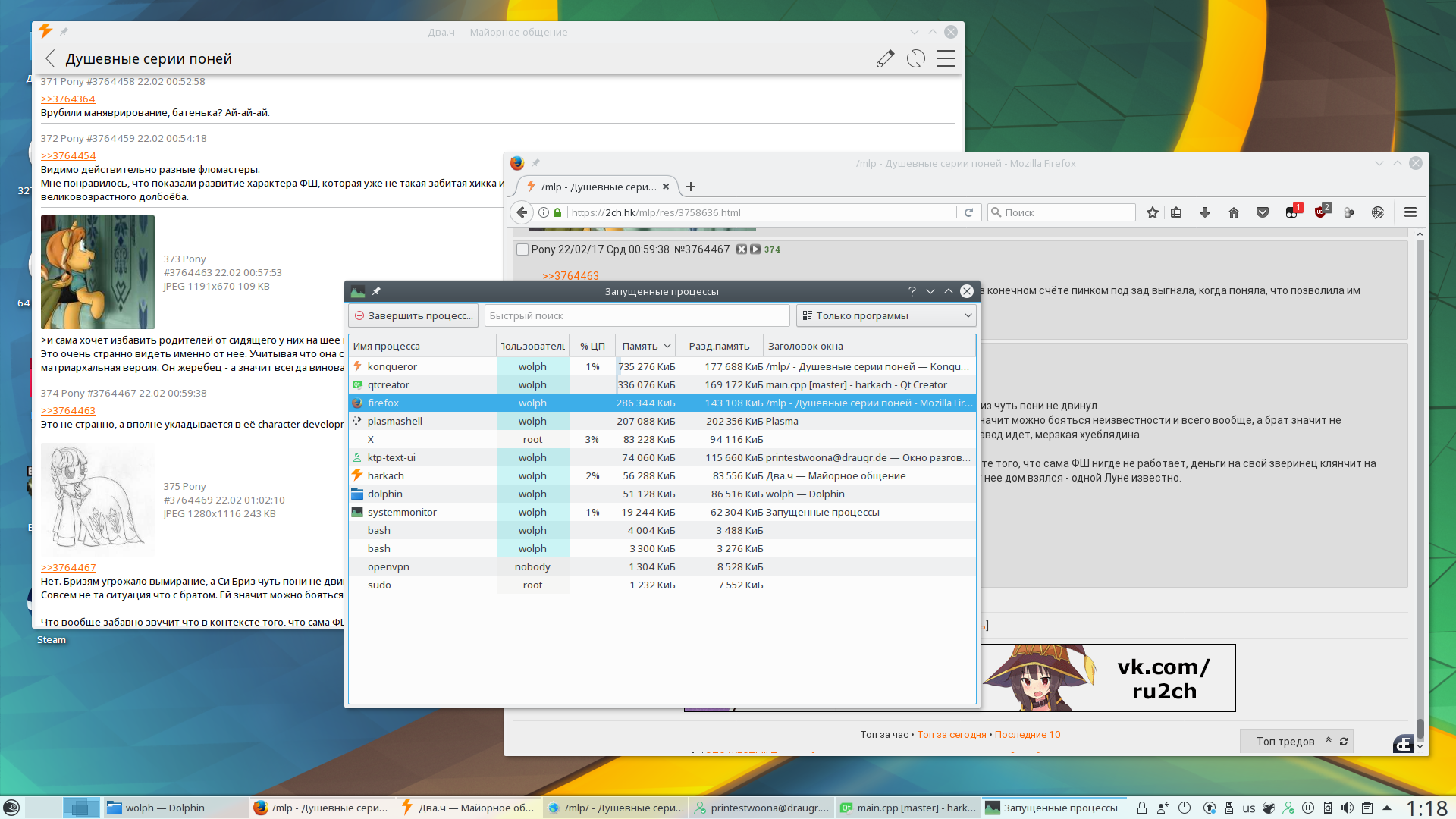Screen dimensions: 1456x819
Task: Click the vk.com/ru2ch banner image
Action: tap(1107, 678)
